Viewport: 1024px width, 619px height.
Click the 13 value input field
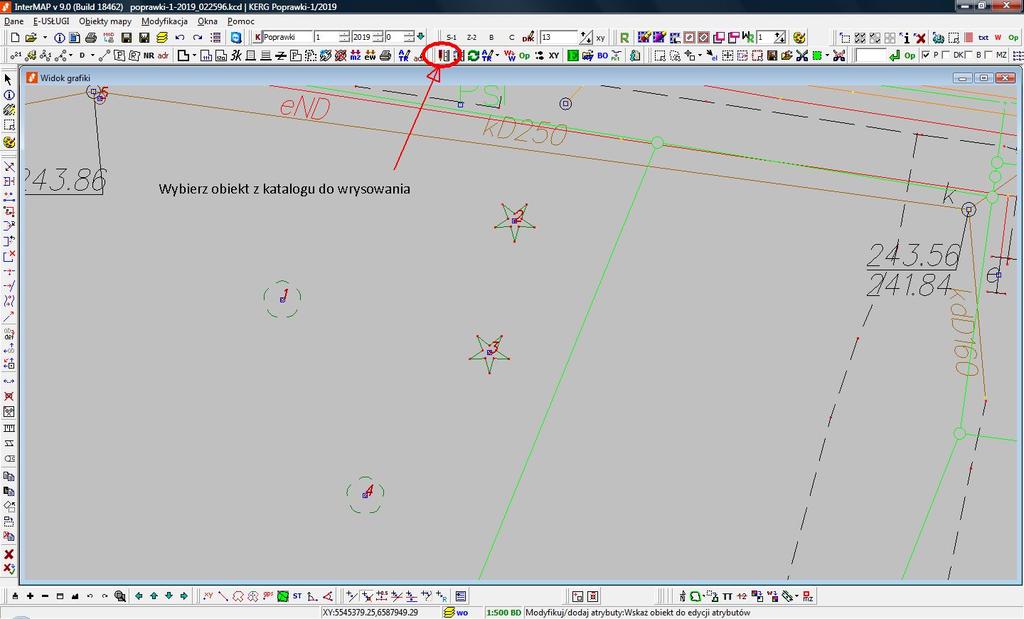559,37
